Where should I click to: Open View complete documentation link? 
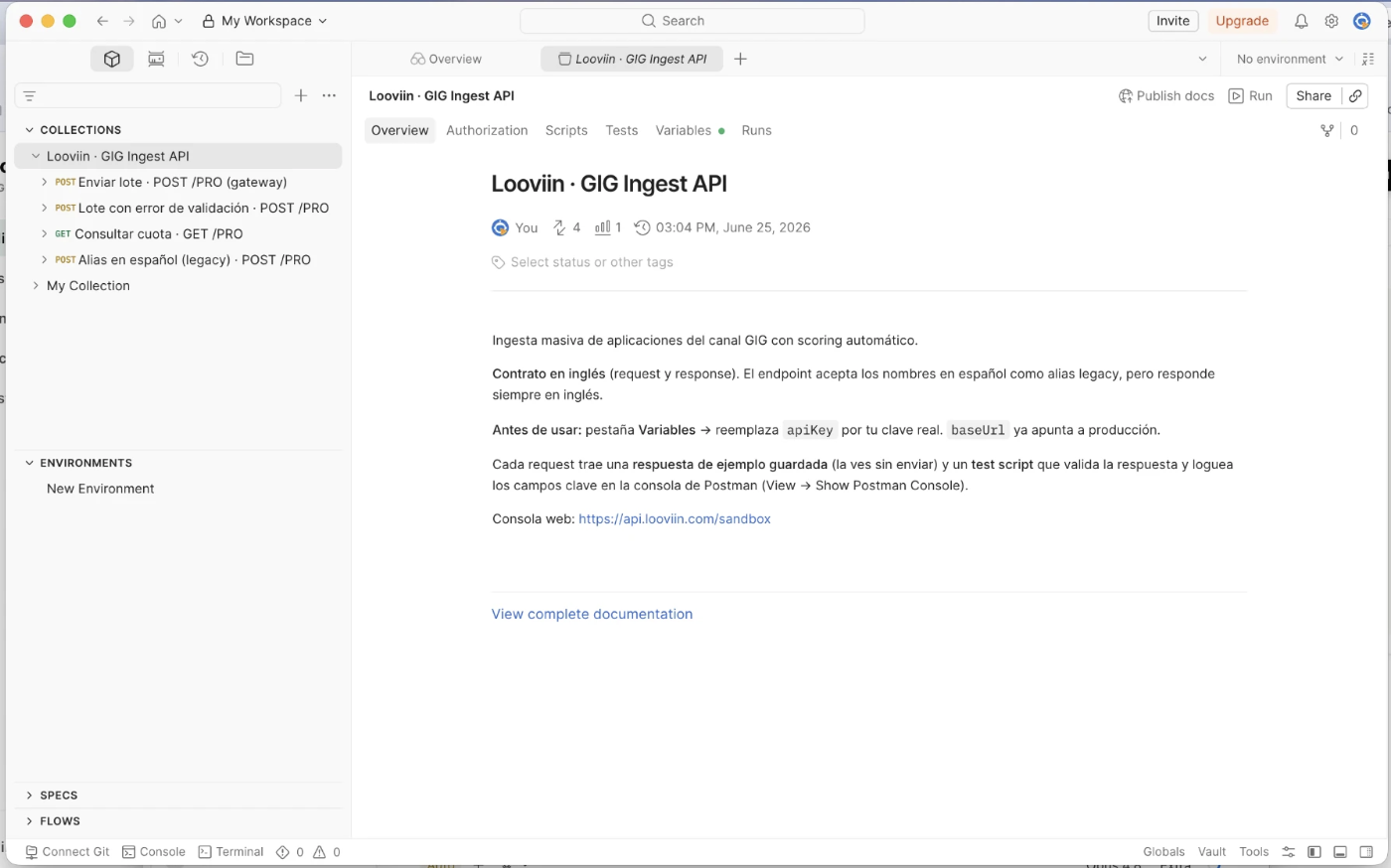tap(592, 614)
